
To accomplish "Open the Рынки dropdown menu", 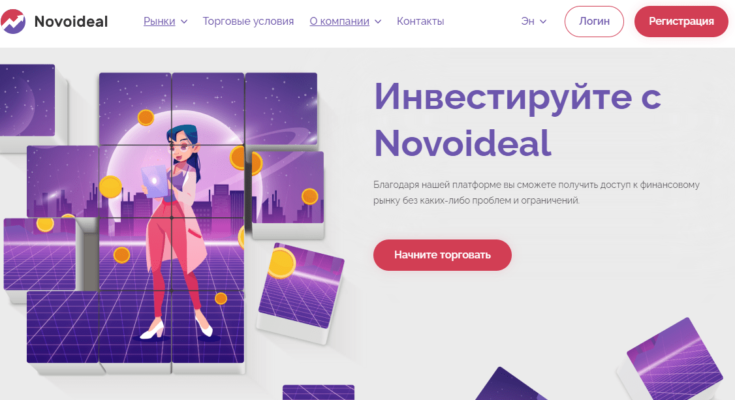I will pos(159,21).
